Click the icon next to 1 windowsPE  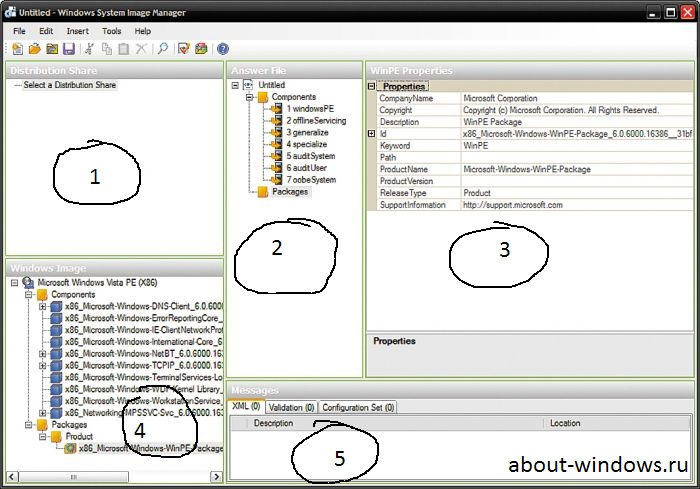[276, 109]
